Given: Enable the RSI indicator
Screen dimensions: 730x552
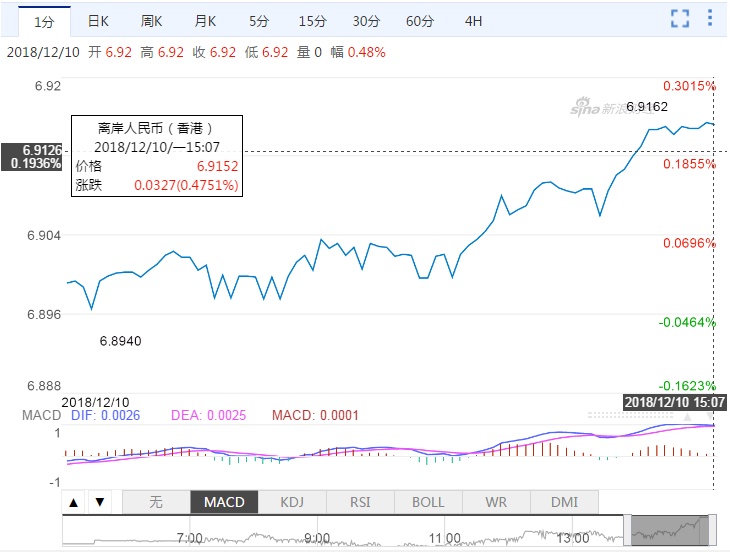Looking at the screenshot, I should [360, 502].
